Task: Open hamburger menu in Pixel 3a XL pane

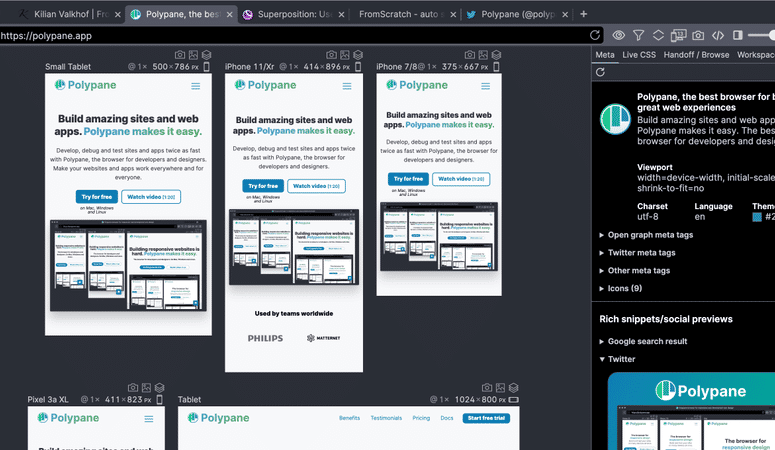Action: [x=149, y=419]
